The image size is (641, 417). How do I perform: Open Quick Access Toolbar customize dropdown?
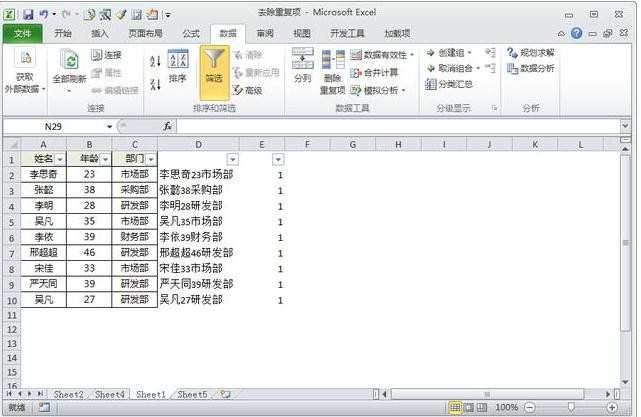click(x=168, y=16)
